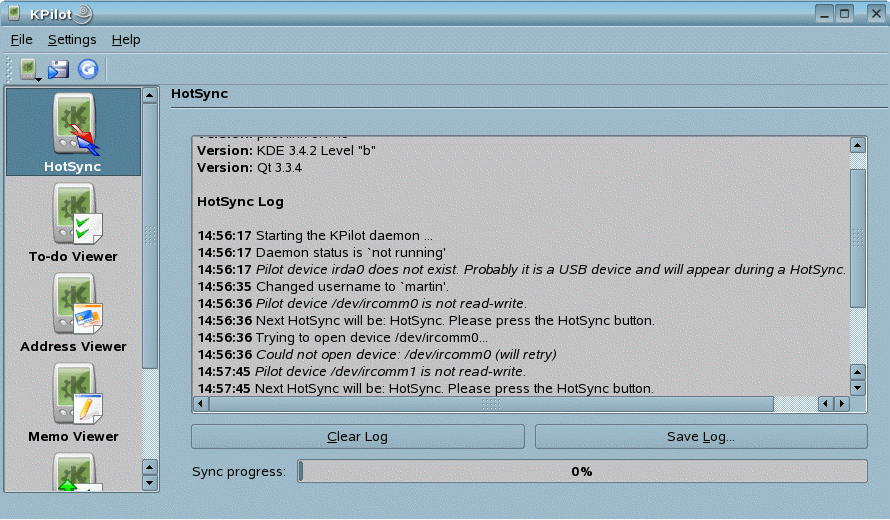Click the Clear Log button
This screenshot has width=890, height=520.
[x=358, y=437]
